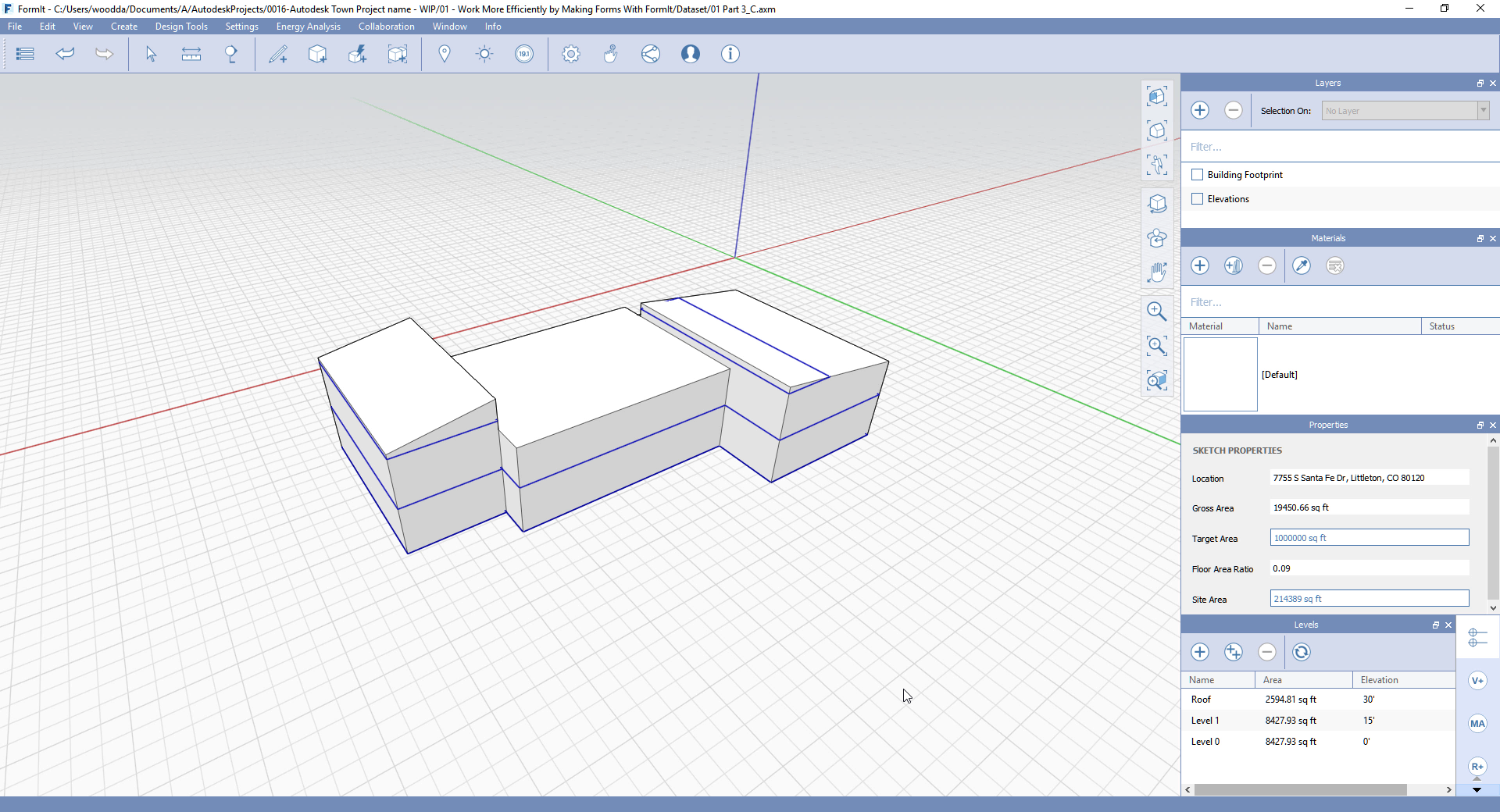Image resolution: width=1500 pixels, height=812 pixels.
Task: Click the user profile icon
Action: coord(691,54)
